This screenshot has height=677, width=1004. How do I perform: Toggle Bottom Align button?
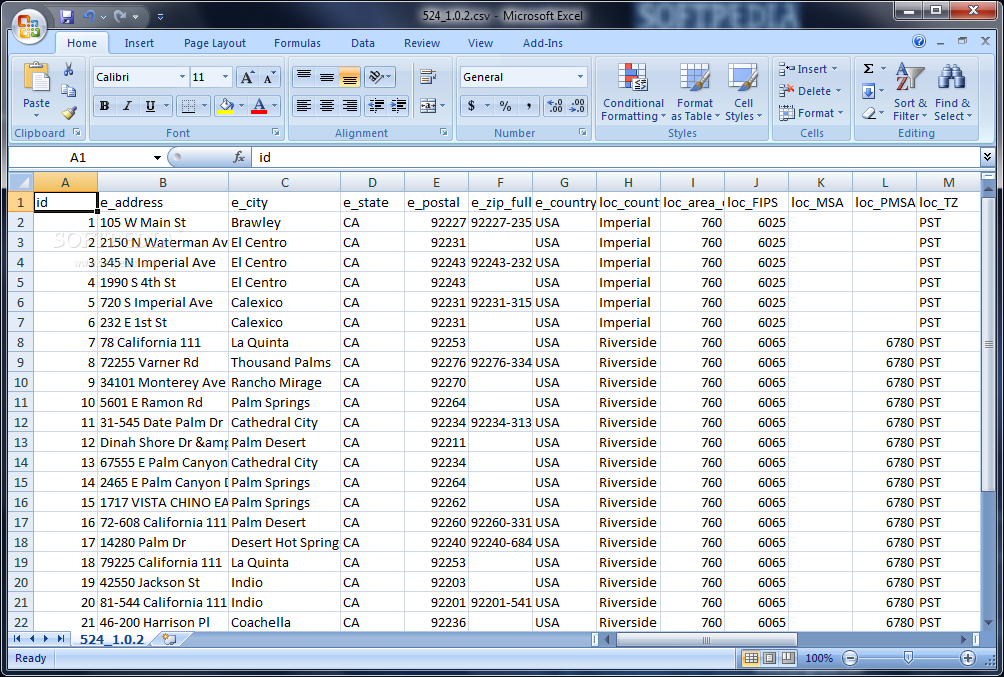point(350,77)
